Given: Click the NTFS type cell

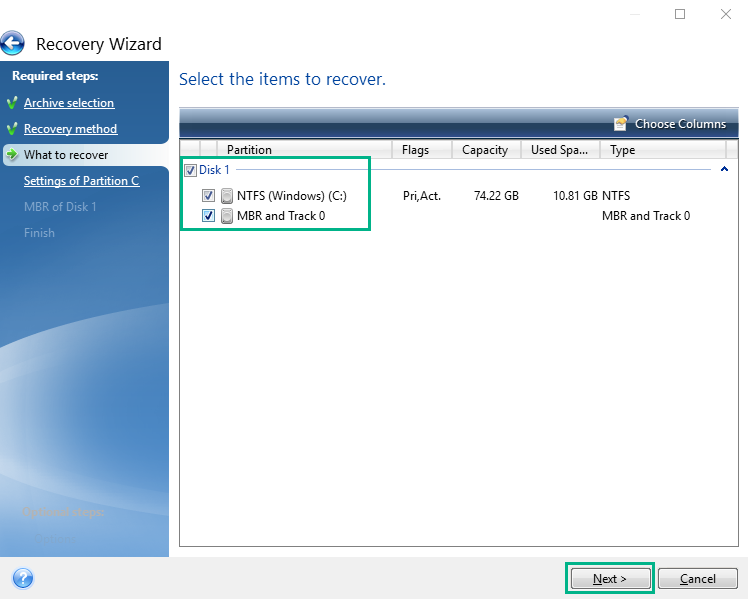Looking at the screenshot, I should point(616,196).
